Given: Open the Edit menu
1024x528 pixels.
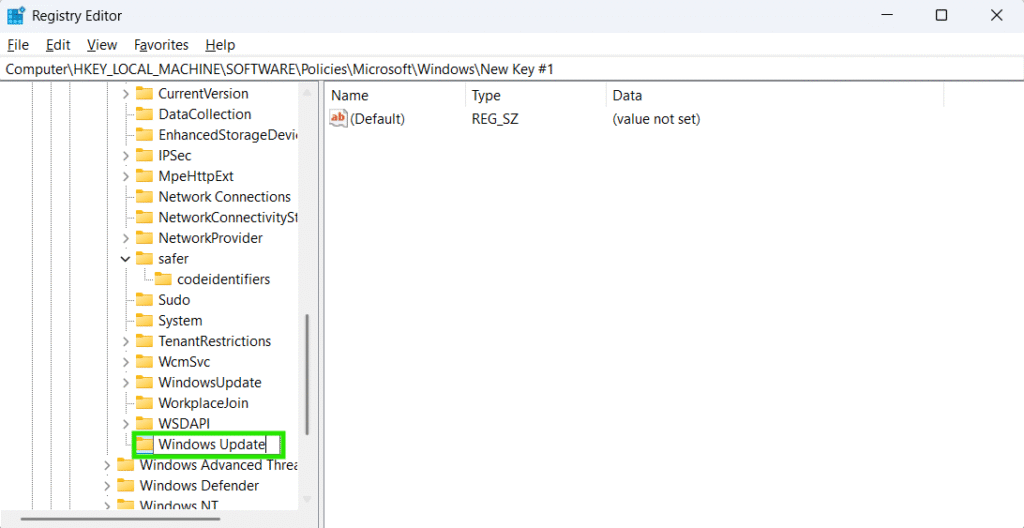Looking at the screenshot, I should (58, 45).
